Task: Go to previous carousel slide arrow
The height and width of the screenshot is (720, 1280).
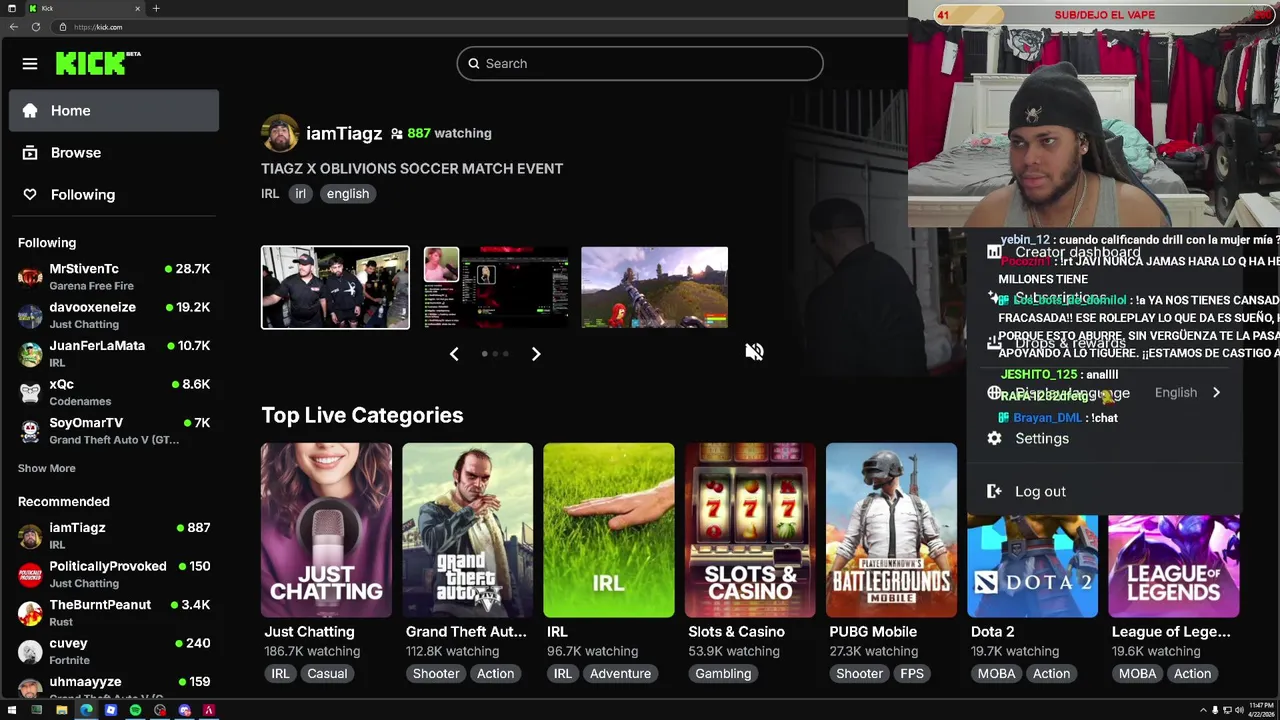Action: point(454,354)
